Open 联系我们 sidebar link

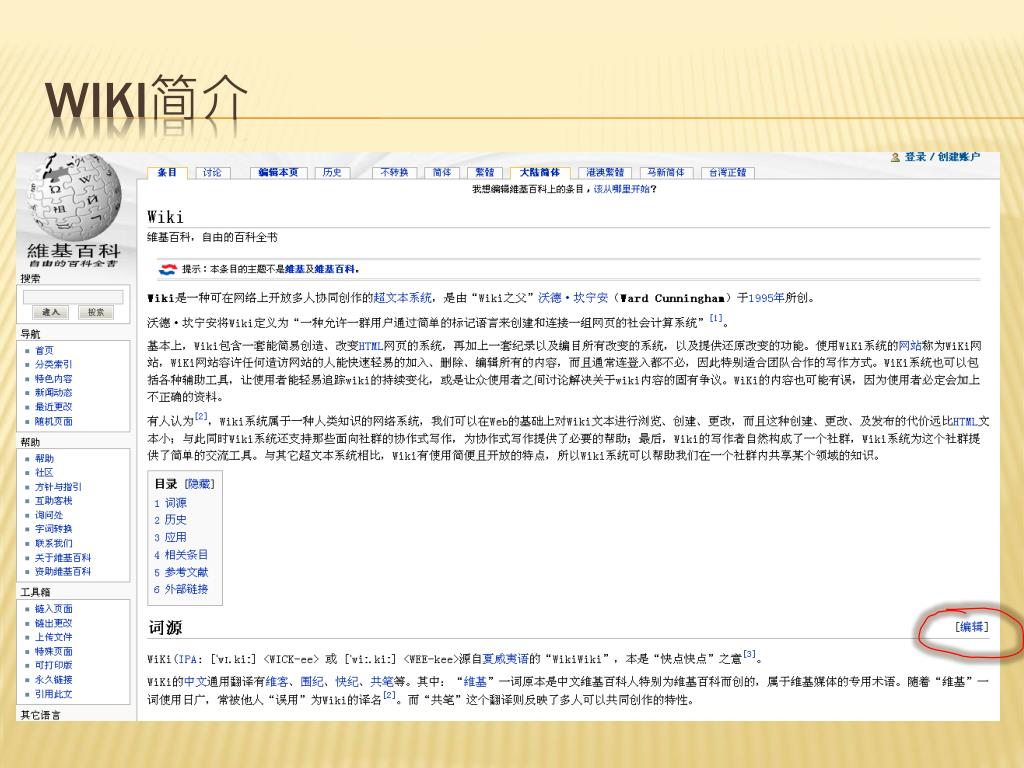click(54, 543)
